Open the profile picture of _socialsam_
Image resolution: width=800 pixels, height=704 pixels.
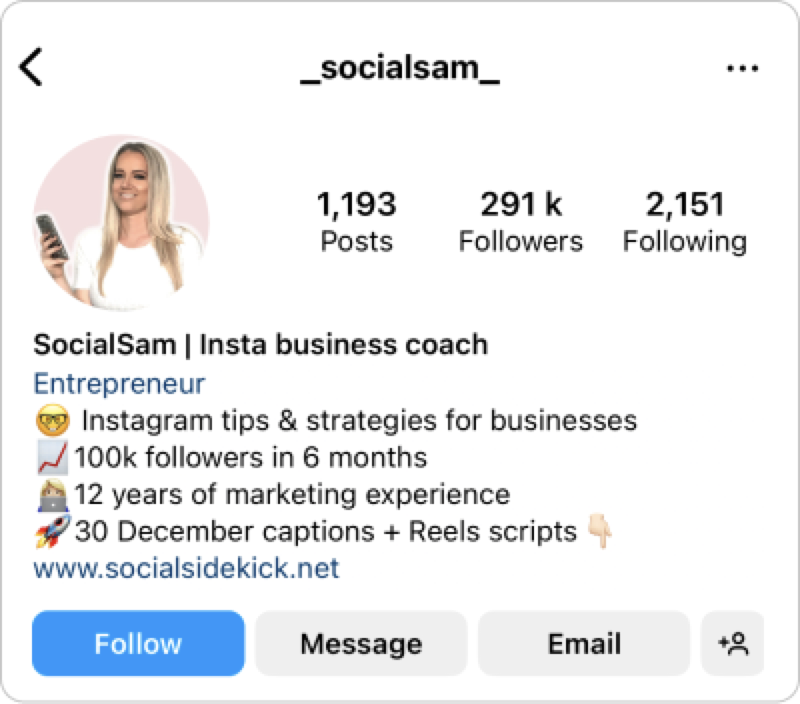tap(121, 223)
